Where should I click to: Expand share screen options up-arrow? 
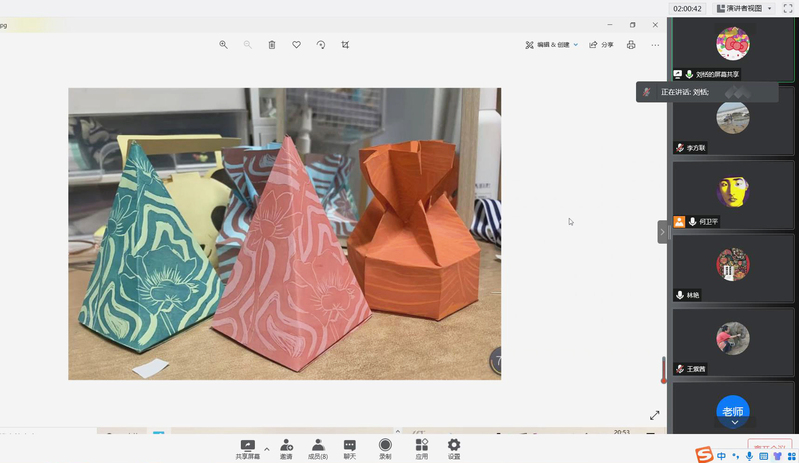tap(267, 449)
